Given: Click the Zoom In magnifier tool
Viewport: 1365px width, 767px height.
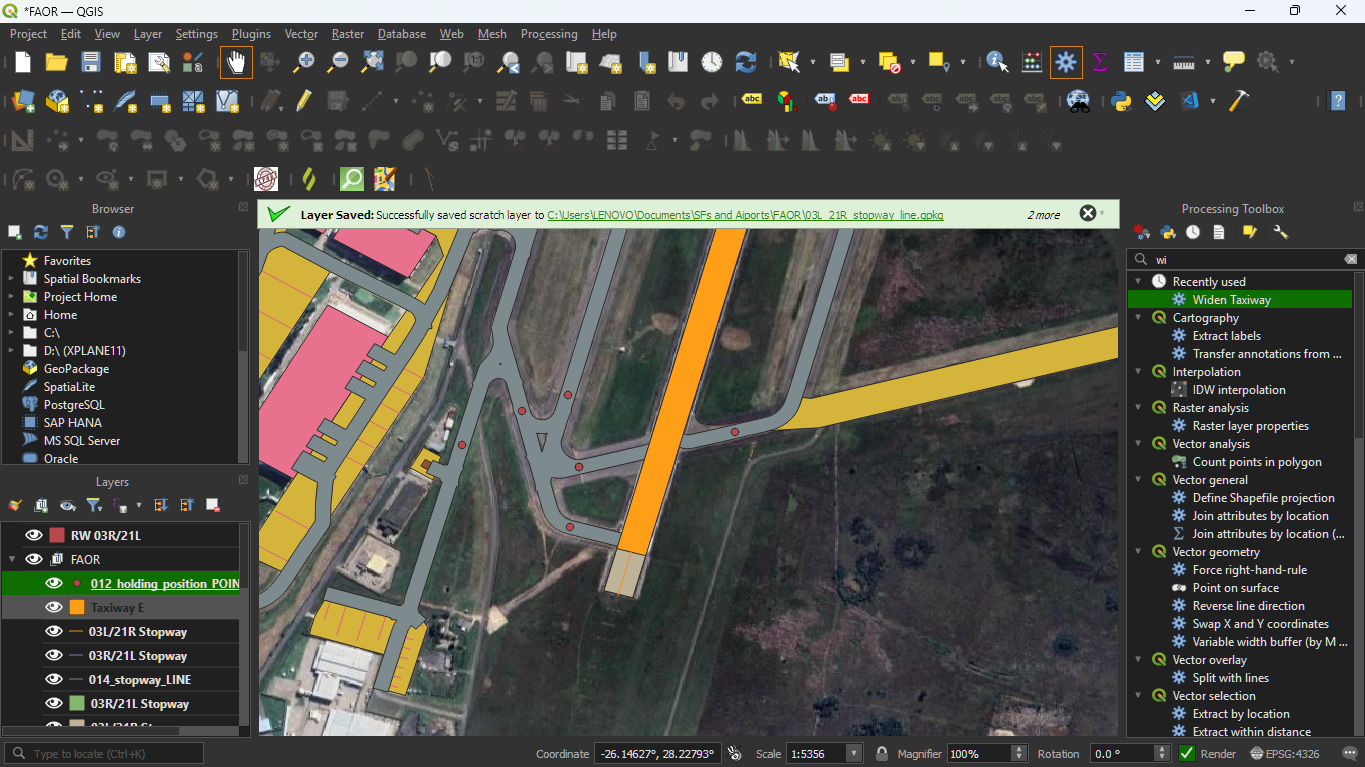Looking at the screenshot, I should click(304, 62).
